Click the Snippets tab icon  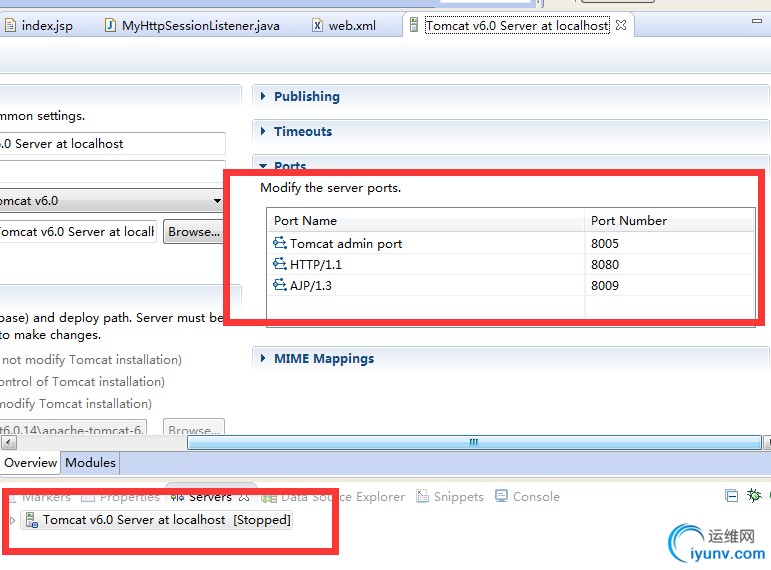pyautogui.click(x=422, y=496)
